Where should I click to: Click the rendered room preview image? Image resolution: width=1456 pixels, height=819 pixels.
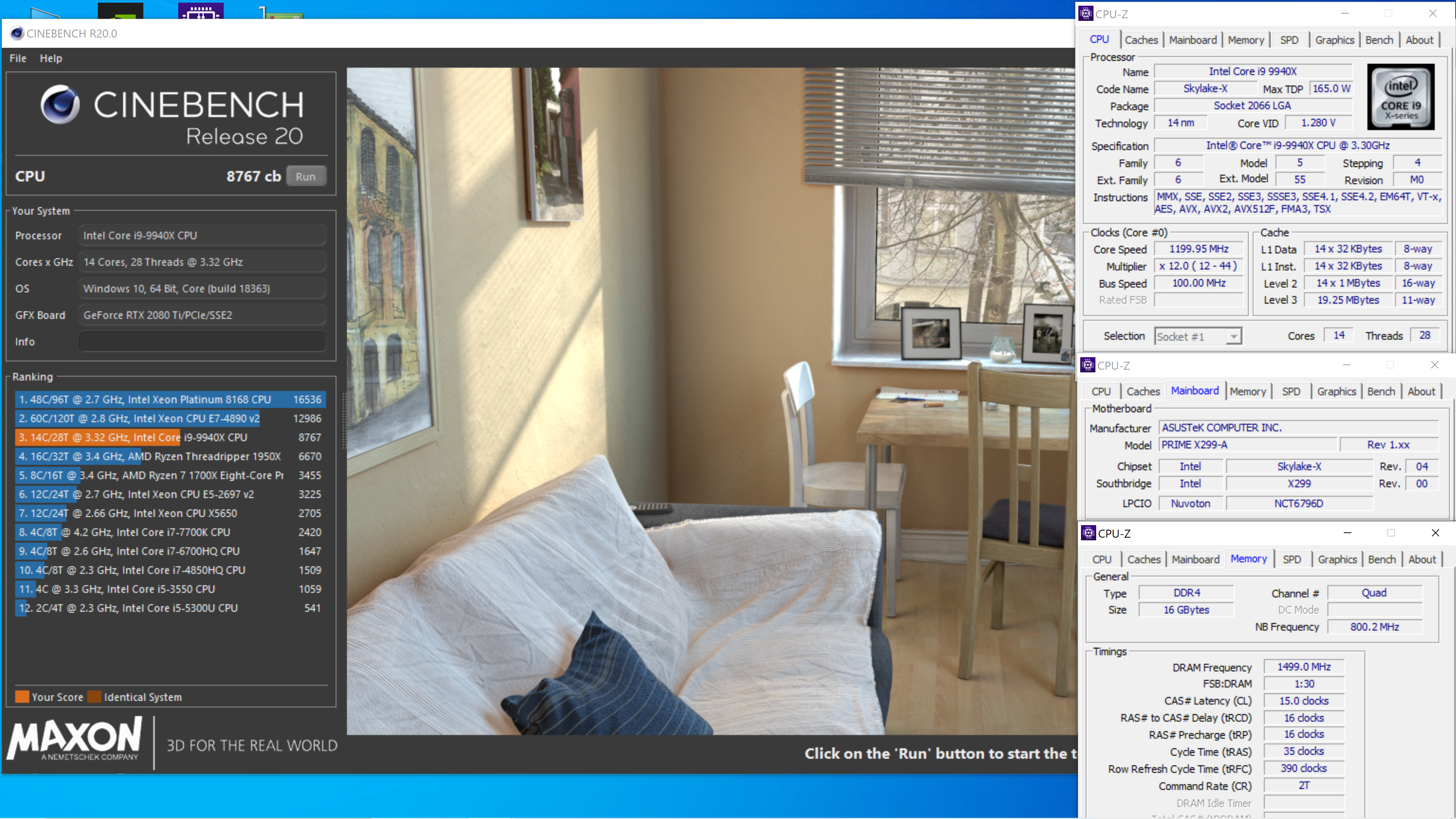coord(711,401)
